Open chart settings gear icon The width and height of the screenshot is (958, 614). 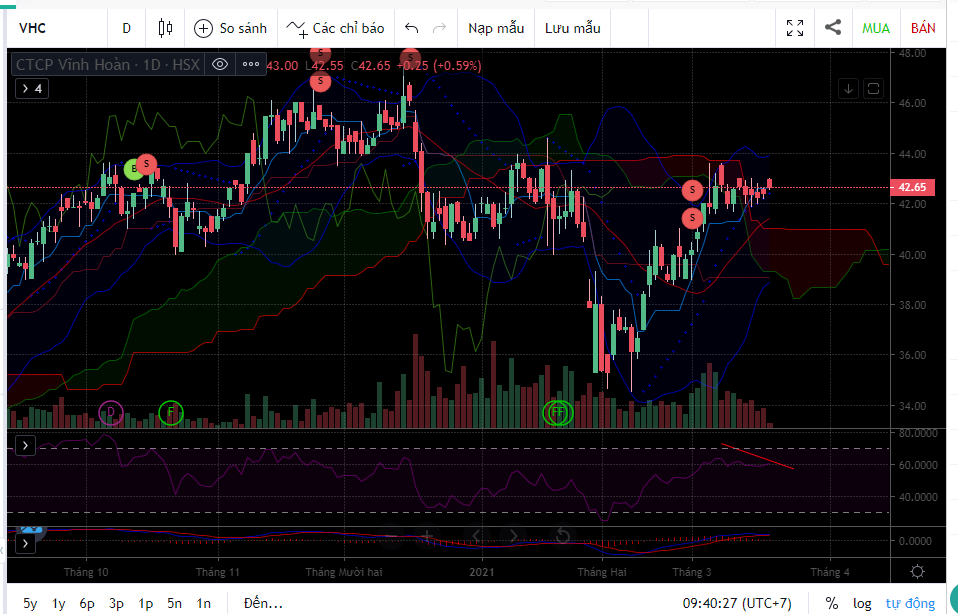coord(917,571)
